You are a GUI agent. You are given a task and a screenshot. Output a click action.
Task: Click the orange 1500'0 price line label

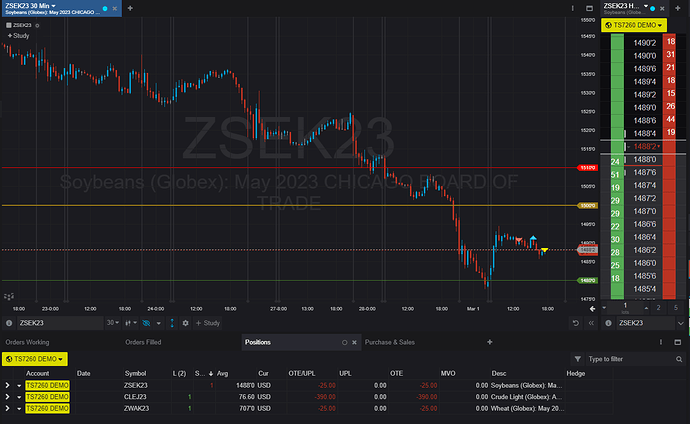click(x=587, y=205)
